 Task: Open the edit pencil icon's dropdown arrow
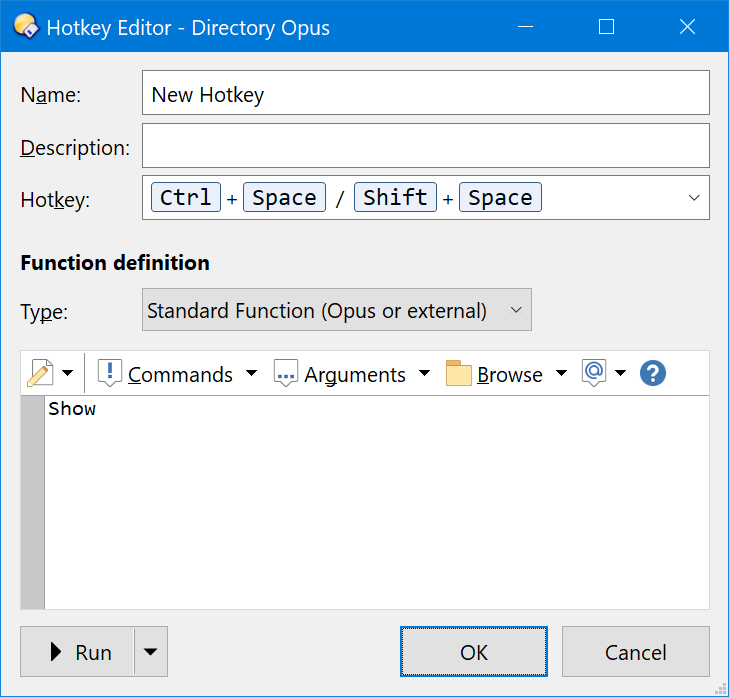[67, 373]
